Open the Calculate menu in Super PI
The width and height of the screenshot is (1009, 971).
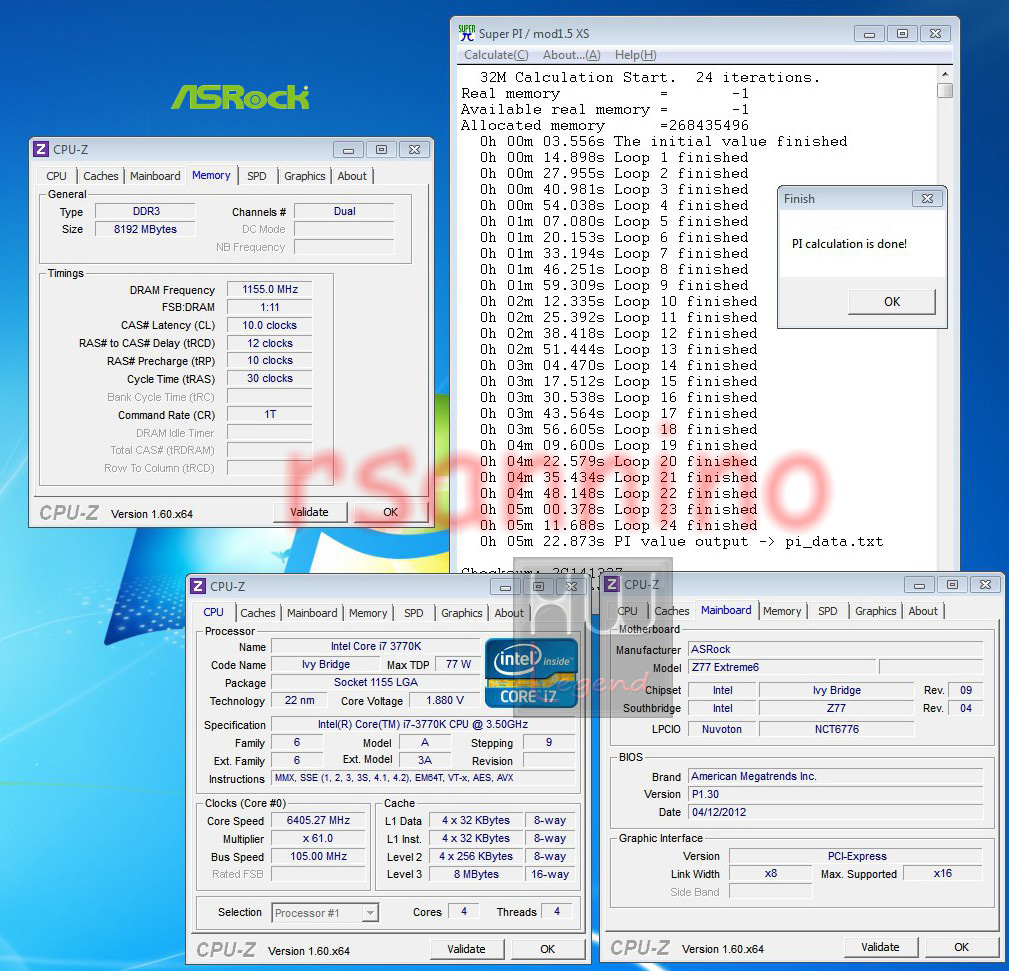click(x=496, y=55)
